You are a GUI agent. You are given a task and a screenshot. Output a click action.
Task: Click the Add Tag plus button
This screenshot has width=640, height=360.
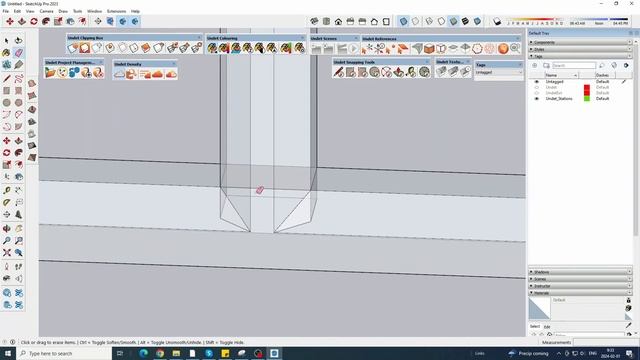tap(534, 65)
